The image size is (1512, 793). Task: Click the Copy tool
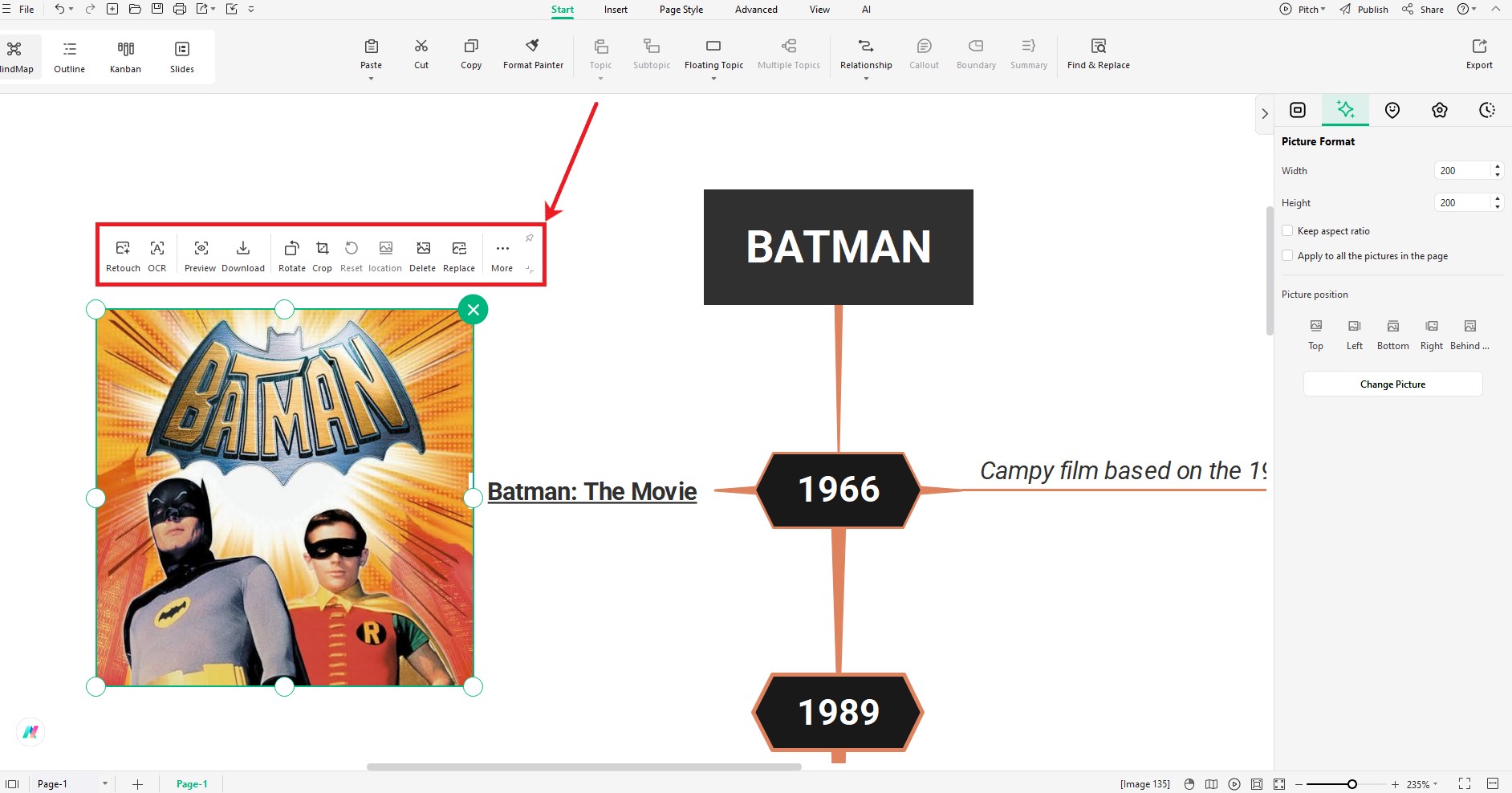[471, 55]
